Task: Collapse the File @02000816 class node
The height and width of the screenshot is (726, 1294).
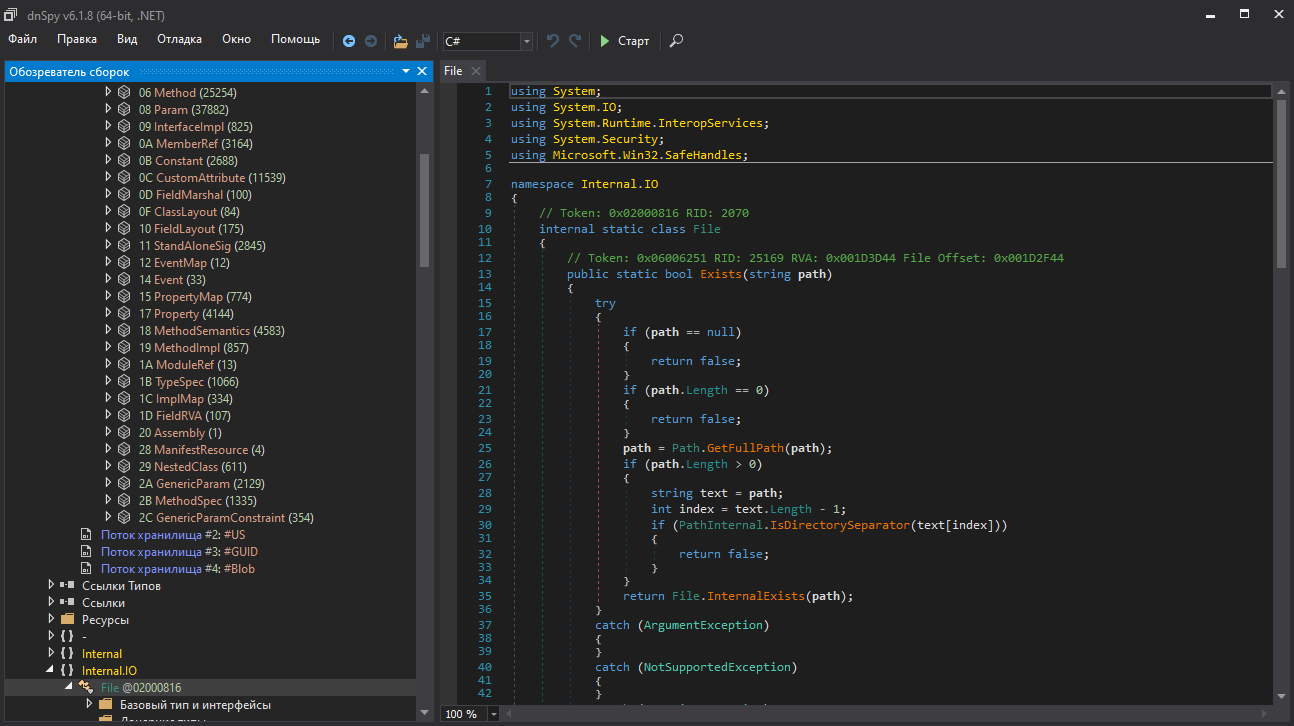Action: pyautogui.click(x=68, y=688)
